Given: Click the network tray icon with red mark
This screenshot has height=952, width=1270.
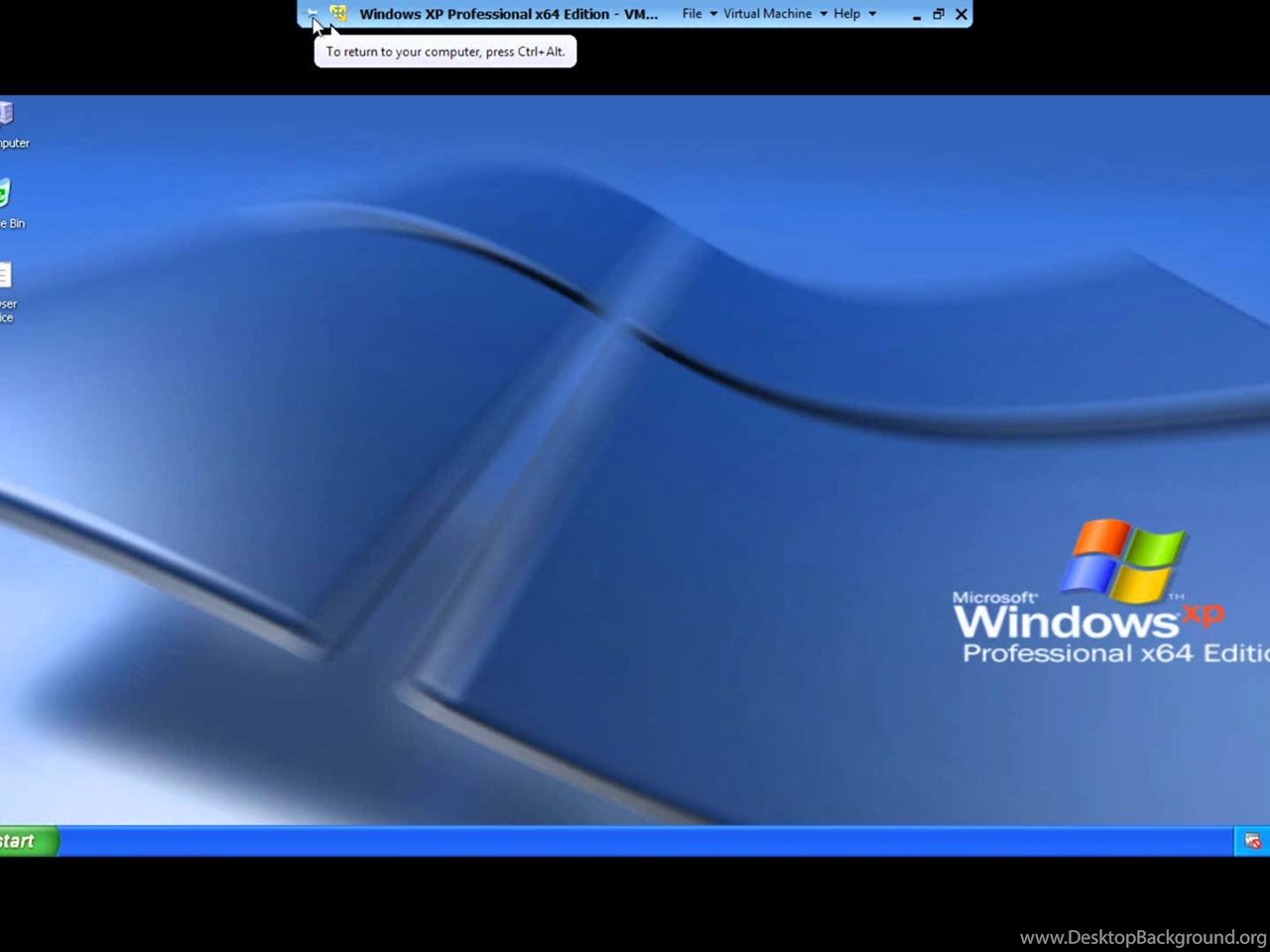Looking at the screenshot, I should pos(1252,841).
